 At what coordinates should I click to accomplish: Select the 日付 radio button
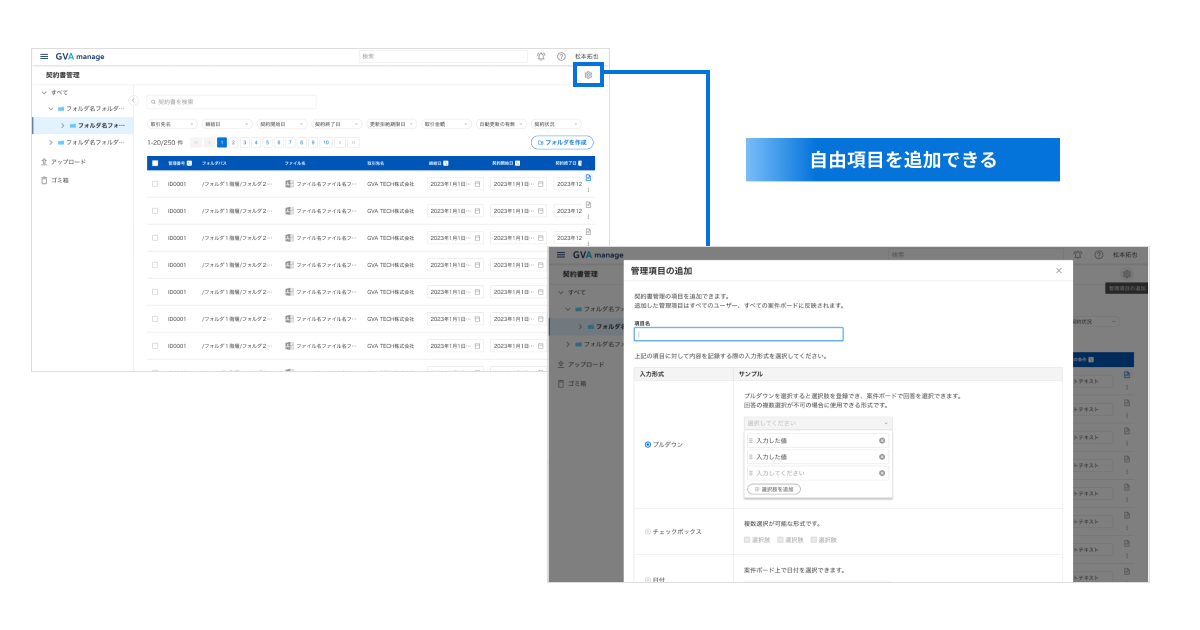click(x=648, y=579)
